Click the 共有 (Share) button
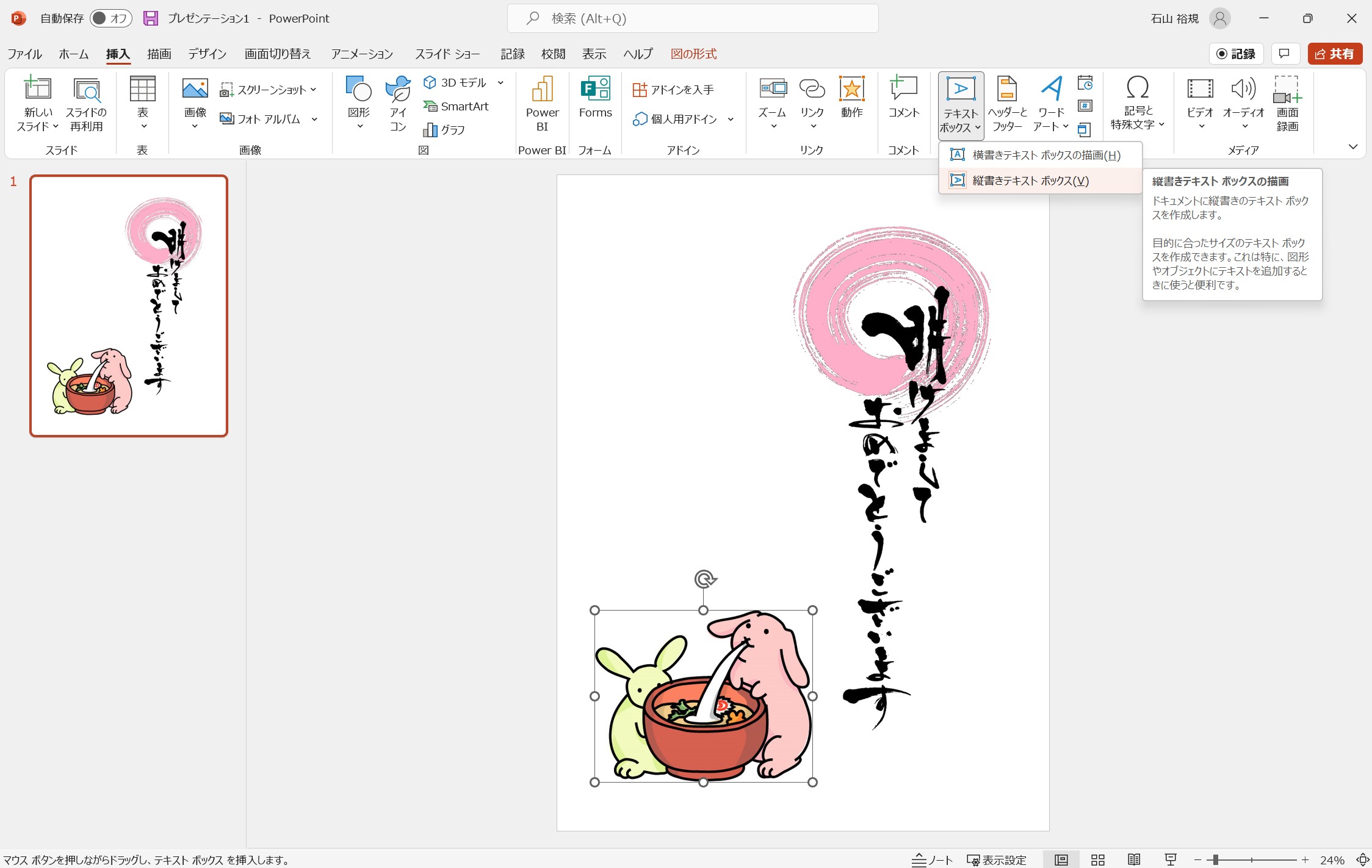Viewport: 1372px width, 868px height. point(1335,54)
